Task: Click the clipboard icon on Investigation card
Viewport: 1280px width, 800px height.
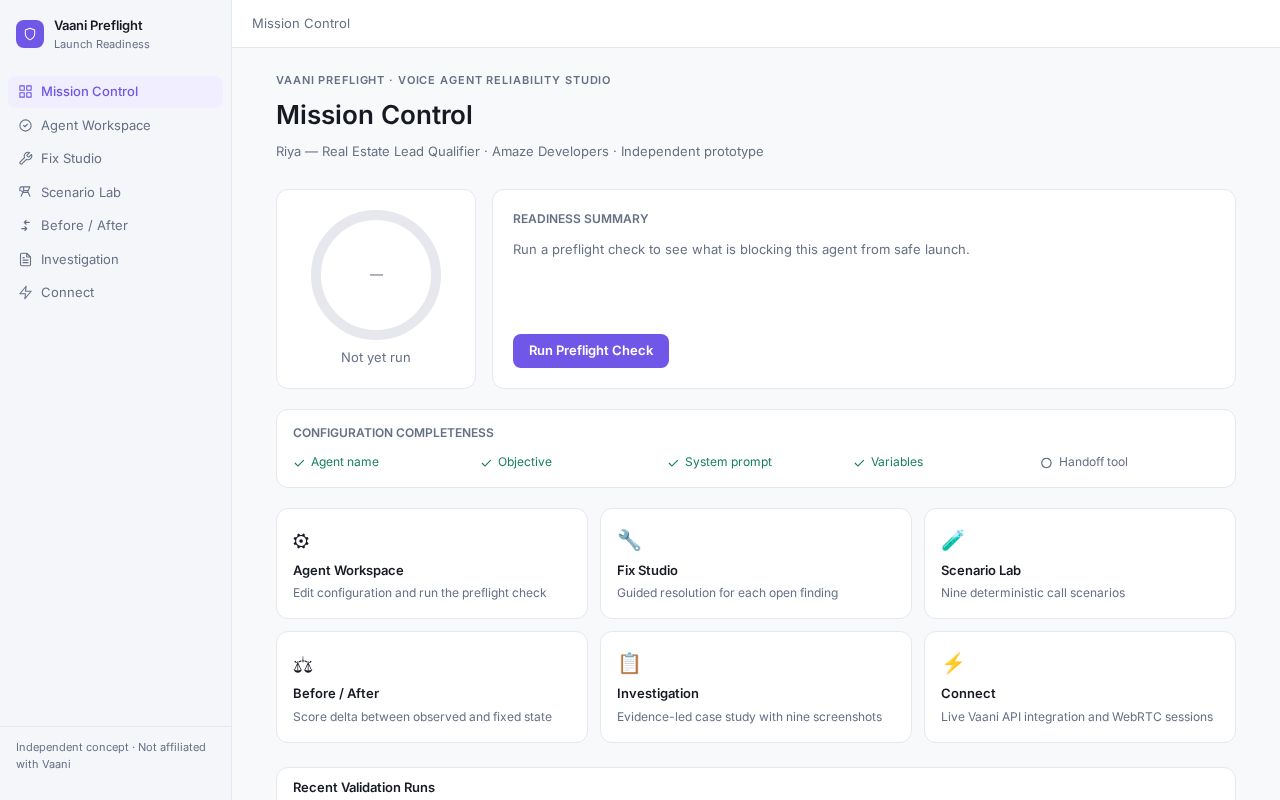Action: click(629, 663)
